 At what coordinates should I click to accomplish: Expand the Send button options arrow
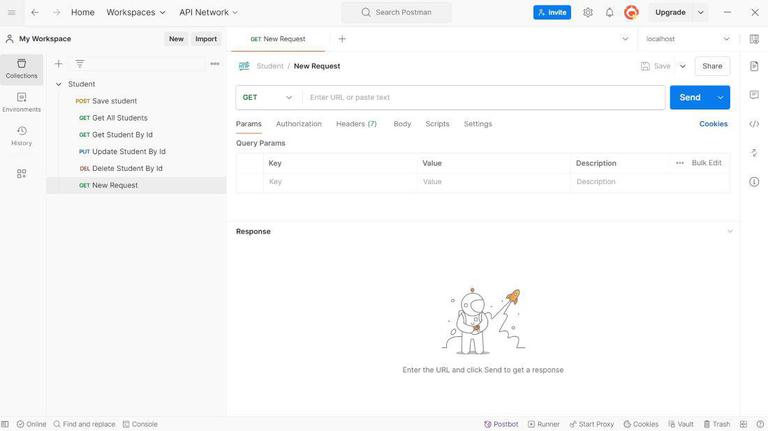tap(720, 97)
